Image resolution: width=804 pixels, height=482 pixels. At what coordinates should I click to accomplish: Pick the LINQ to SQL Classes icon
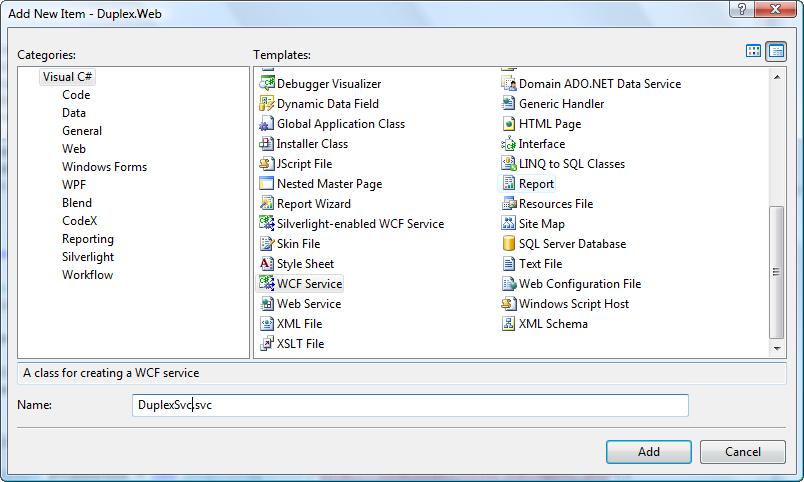coord(508,163)
